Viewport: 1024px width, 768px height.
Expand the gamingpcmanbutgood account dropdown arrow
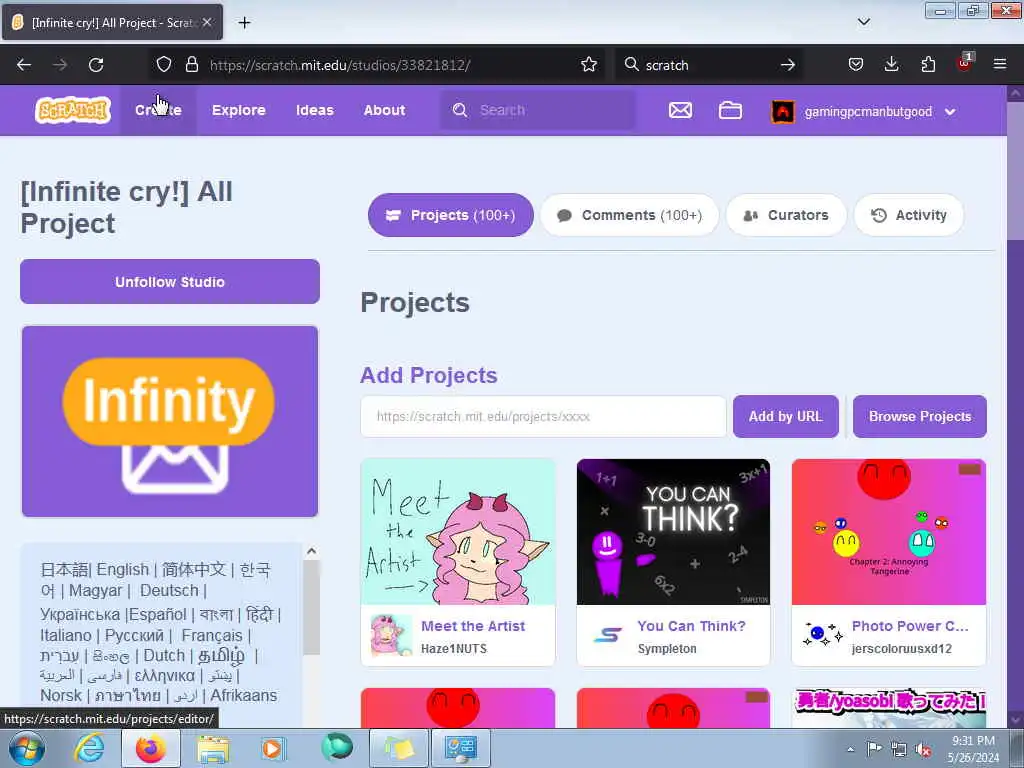[950, 112]
